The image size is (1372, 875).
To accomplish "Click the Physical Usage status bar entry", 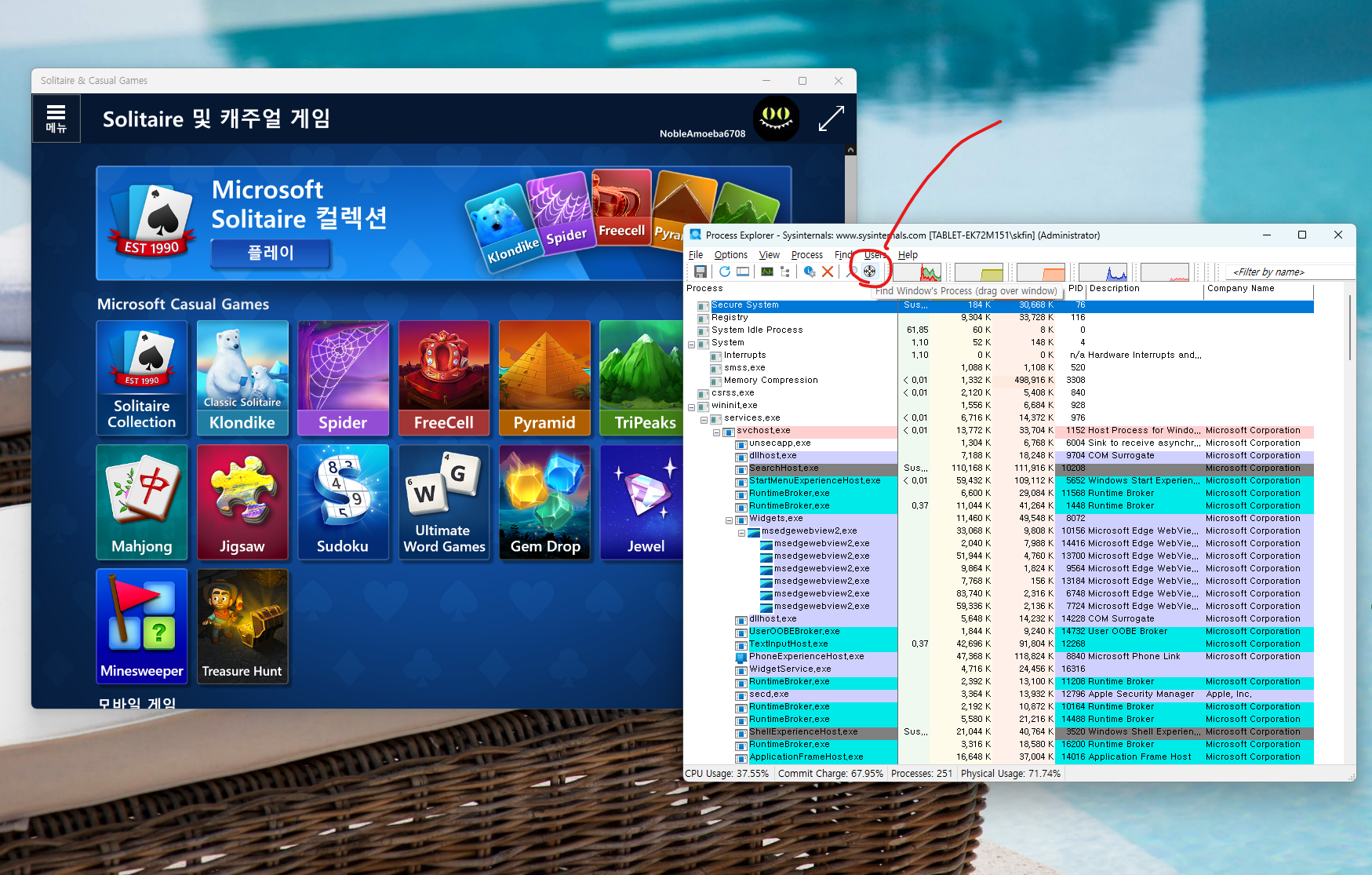I will [x=1011, y=774].
